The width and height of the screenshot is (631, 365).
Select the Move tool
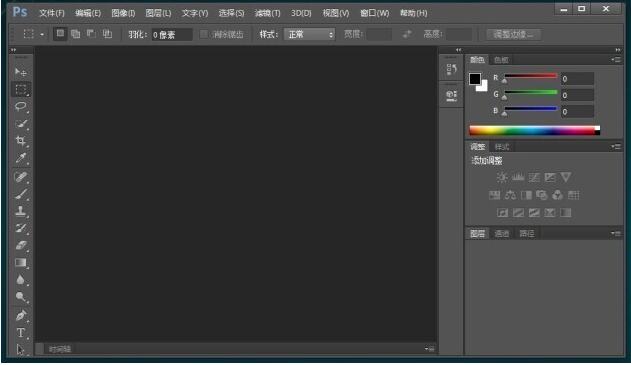pyautogui.click(x=21, y=72)
